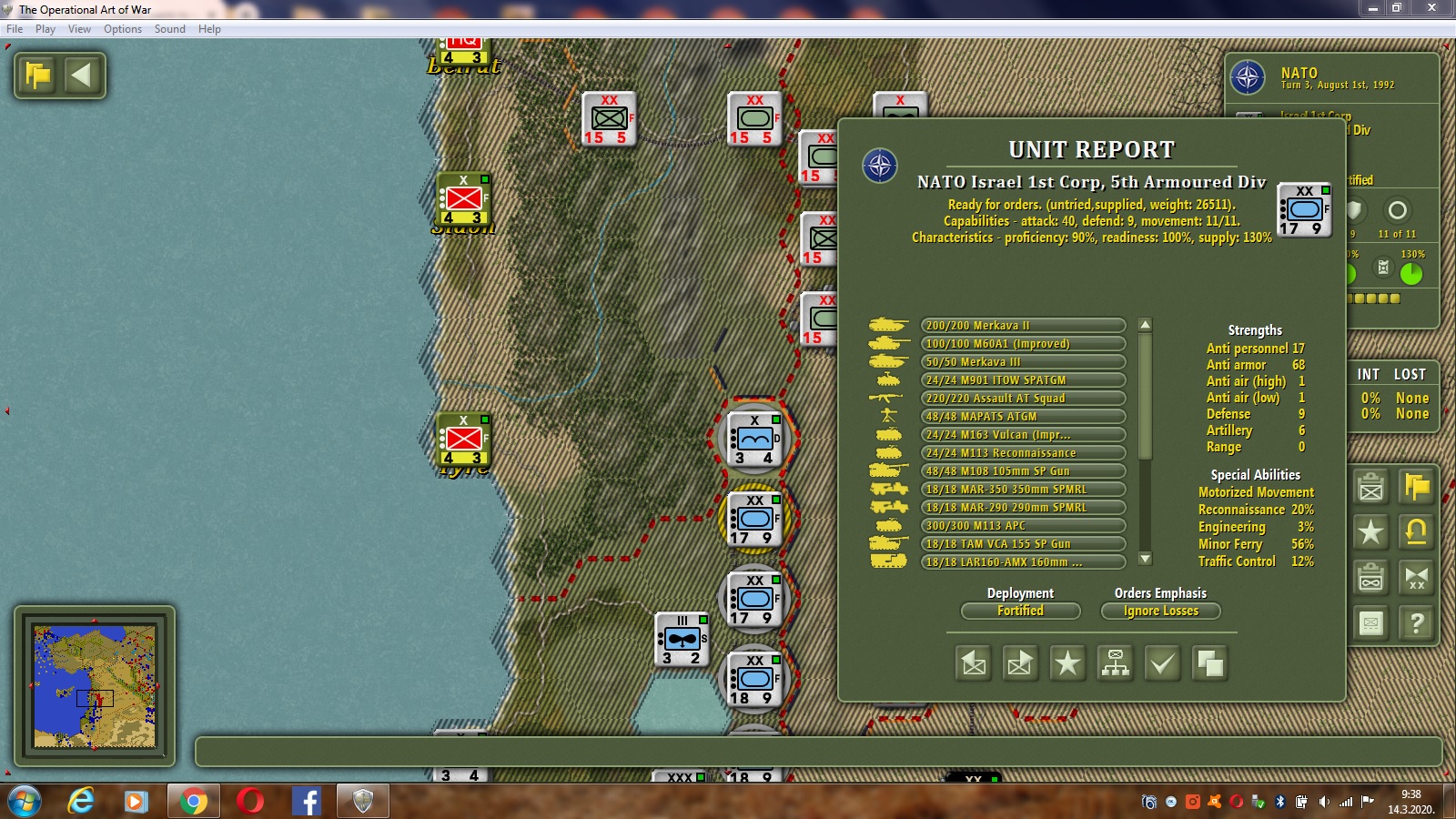This screenshot has height=819, width=1456.
Task: Select the 24/24 M113 Reconnaissance row
Action: [x=1023, y=452]
